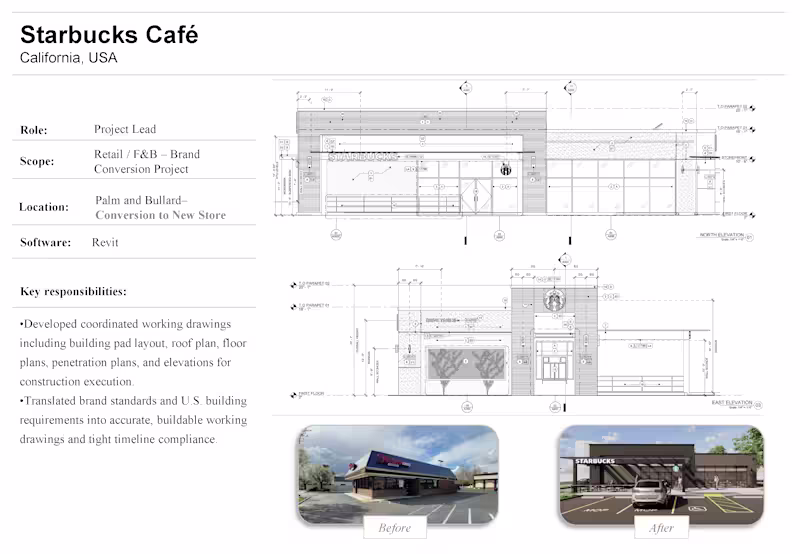Click the small siren logo on north elevation
The image size is (800, 554).
[x=506, y=170]
